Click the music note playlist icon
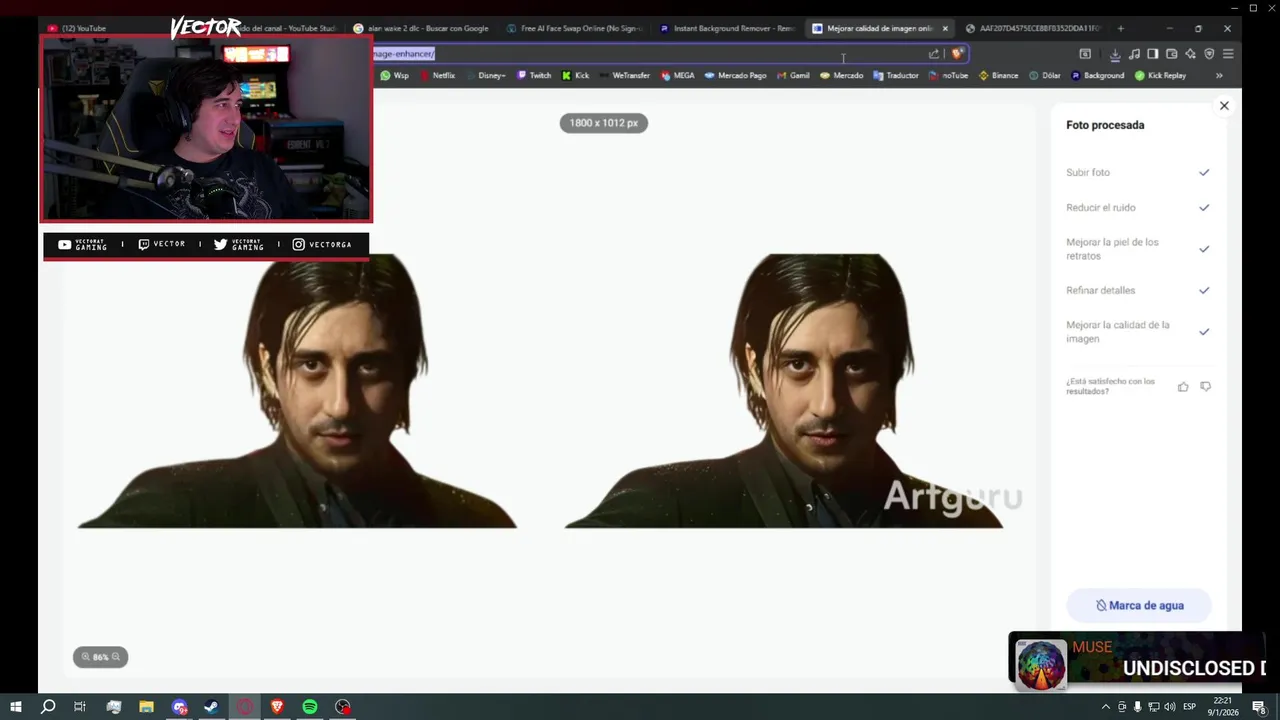1280x720 pixels. tap(1134, 54)
